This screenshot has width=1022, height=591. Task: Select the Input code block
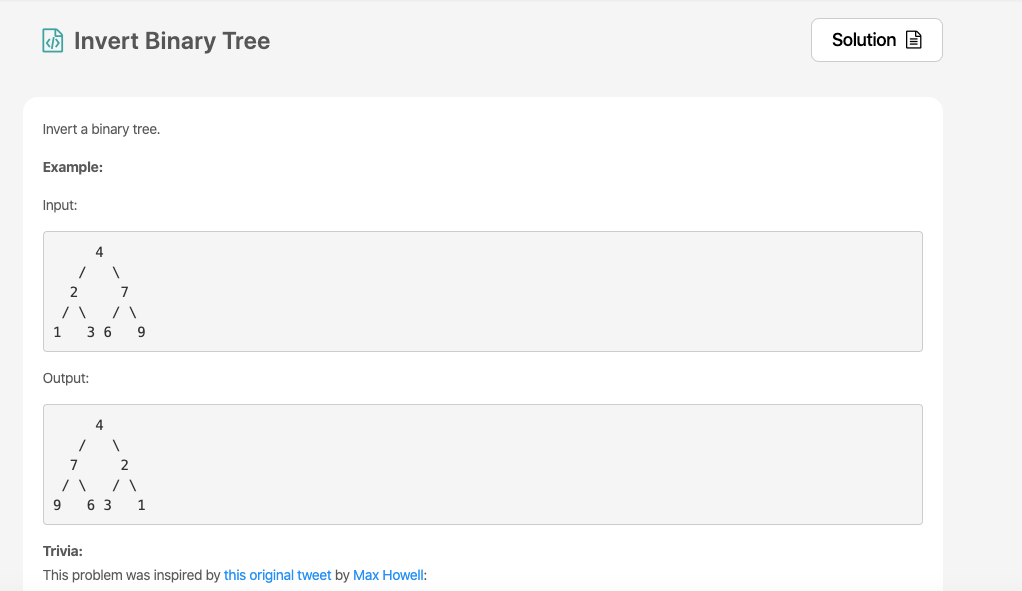click(x=483, y=291)
